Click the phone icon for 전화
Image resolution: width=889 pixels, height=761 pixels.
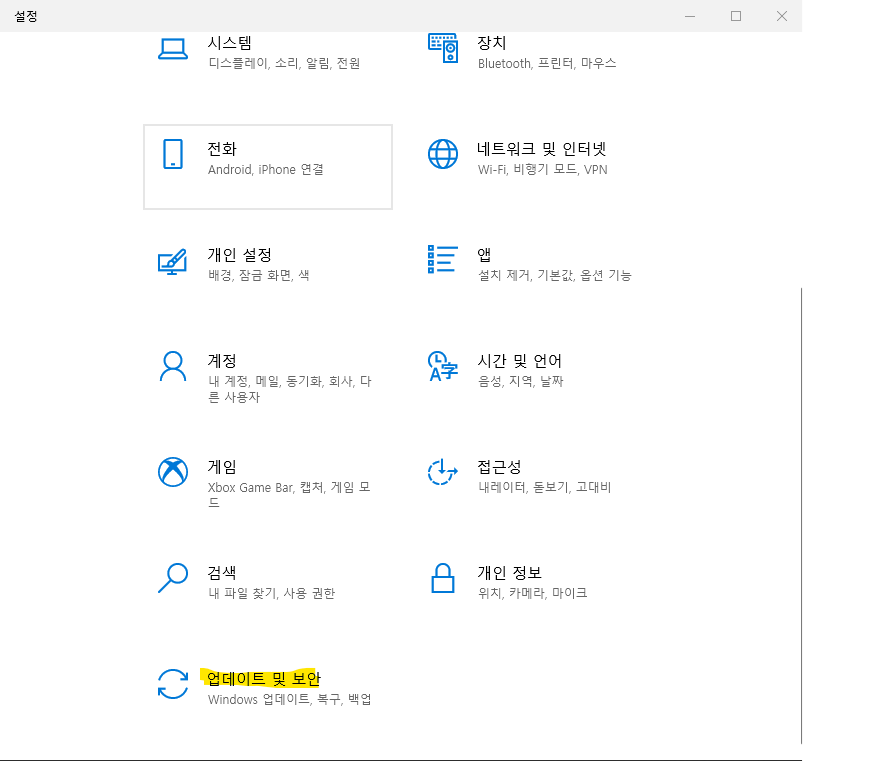(173, 154)
